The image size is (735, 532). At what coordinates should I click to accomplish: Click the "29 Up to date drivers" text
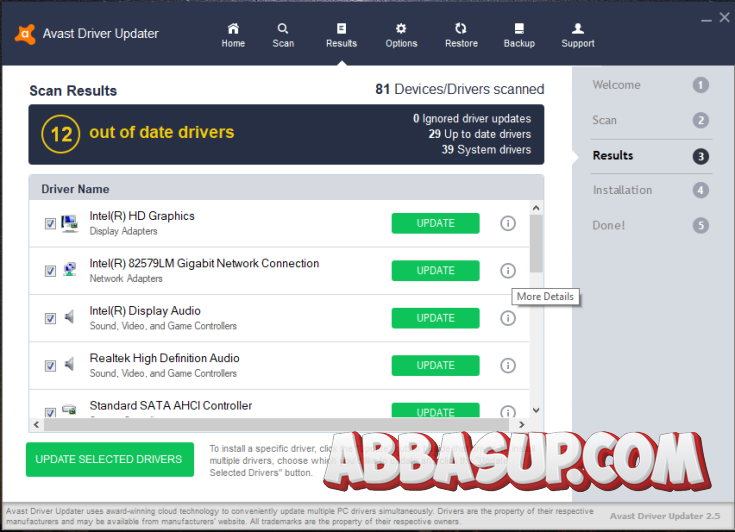(480, 134)
